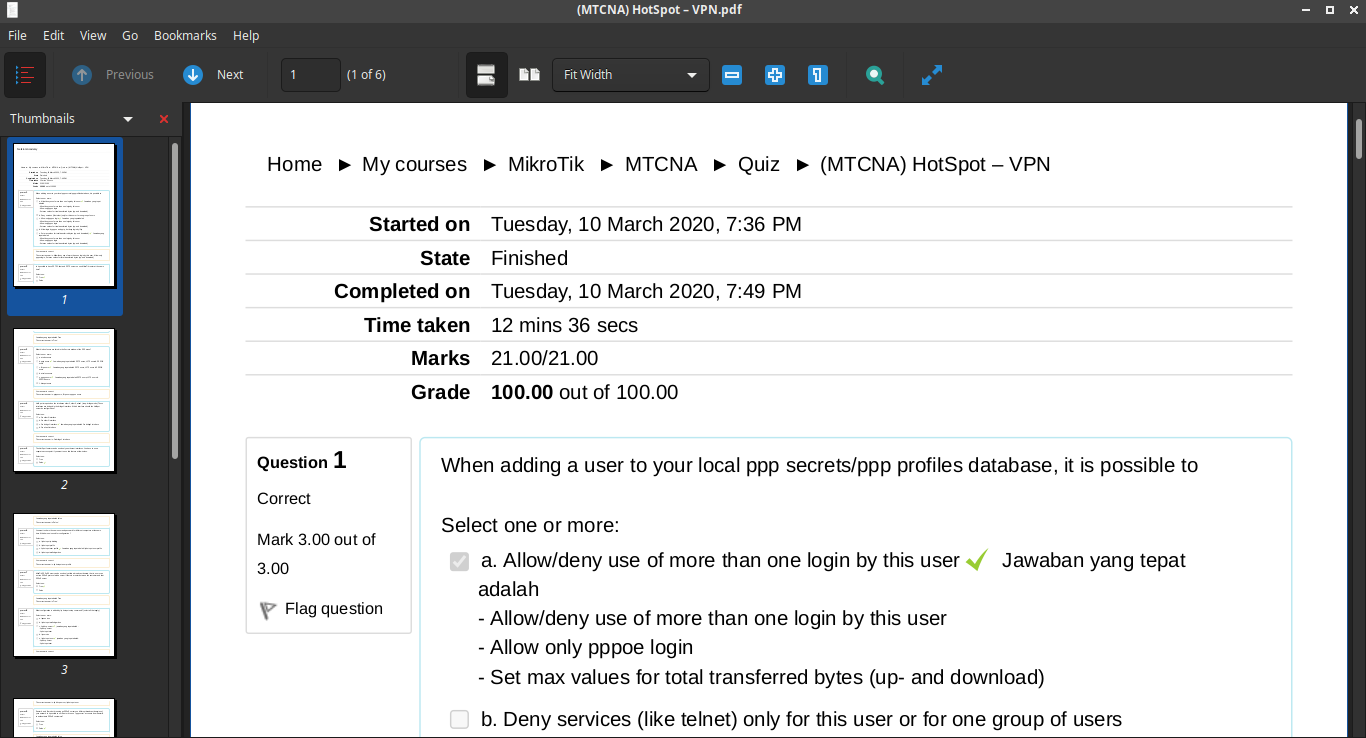Minimize the PDF viewer window
1366x738 pixels.
click(1307, 10)
